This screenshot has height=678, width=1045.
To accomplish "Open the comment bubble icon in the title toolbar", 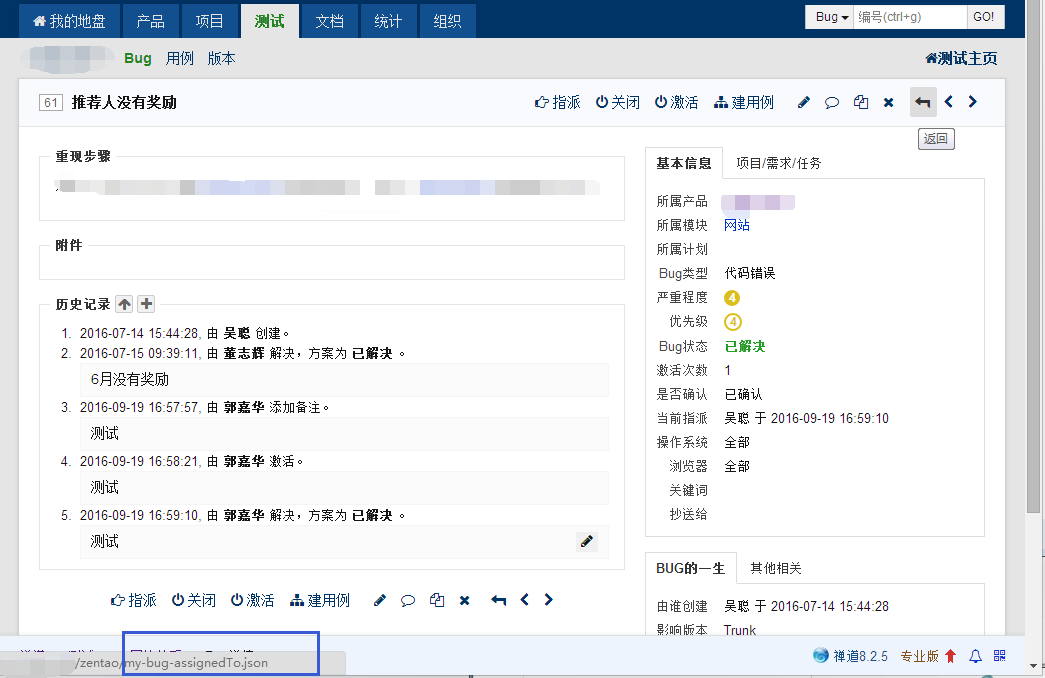I will click(831, 102).
